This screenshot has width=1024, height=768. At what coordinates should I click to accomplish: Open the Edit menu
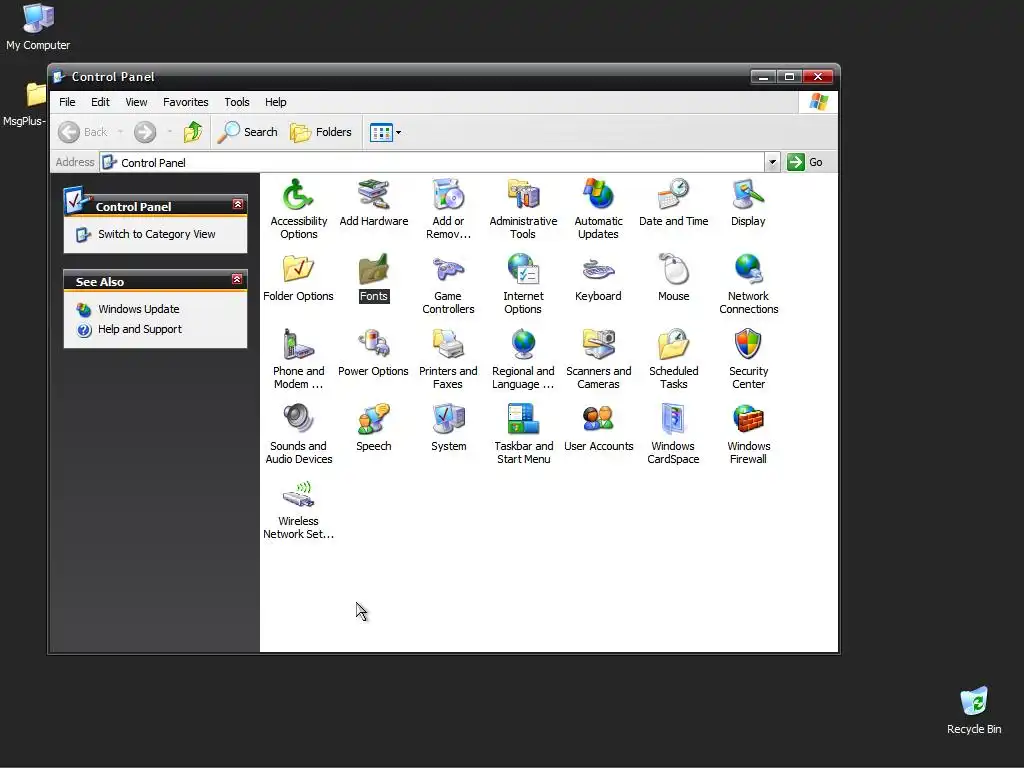(100, 102)
